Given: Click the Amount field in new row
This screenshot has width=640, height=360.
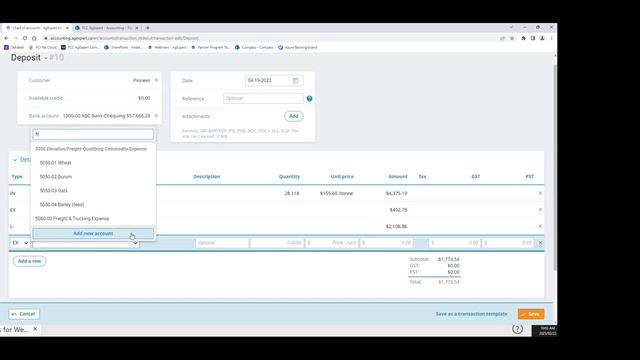Looking at the screenshot, I should 387,243.
